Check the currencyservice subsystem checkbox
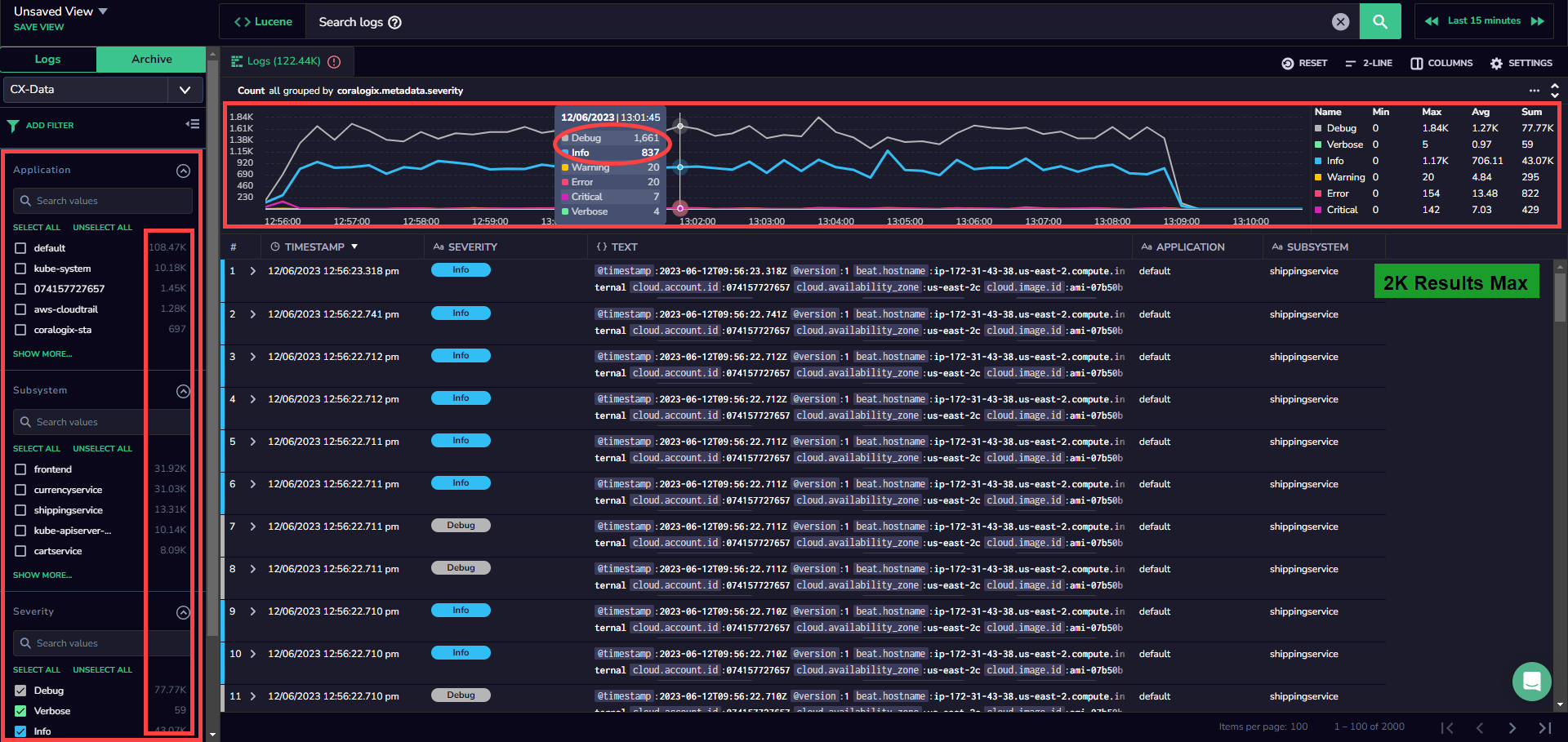1568x742 pixels. click(20, 490)
